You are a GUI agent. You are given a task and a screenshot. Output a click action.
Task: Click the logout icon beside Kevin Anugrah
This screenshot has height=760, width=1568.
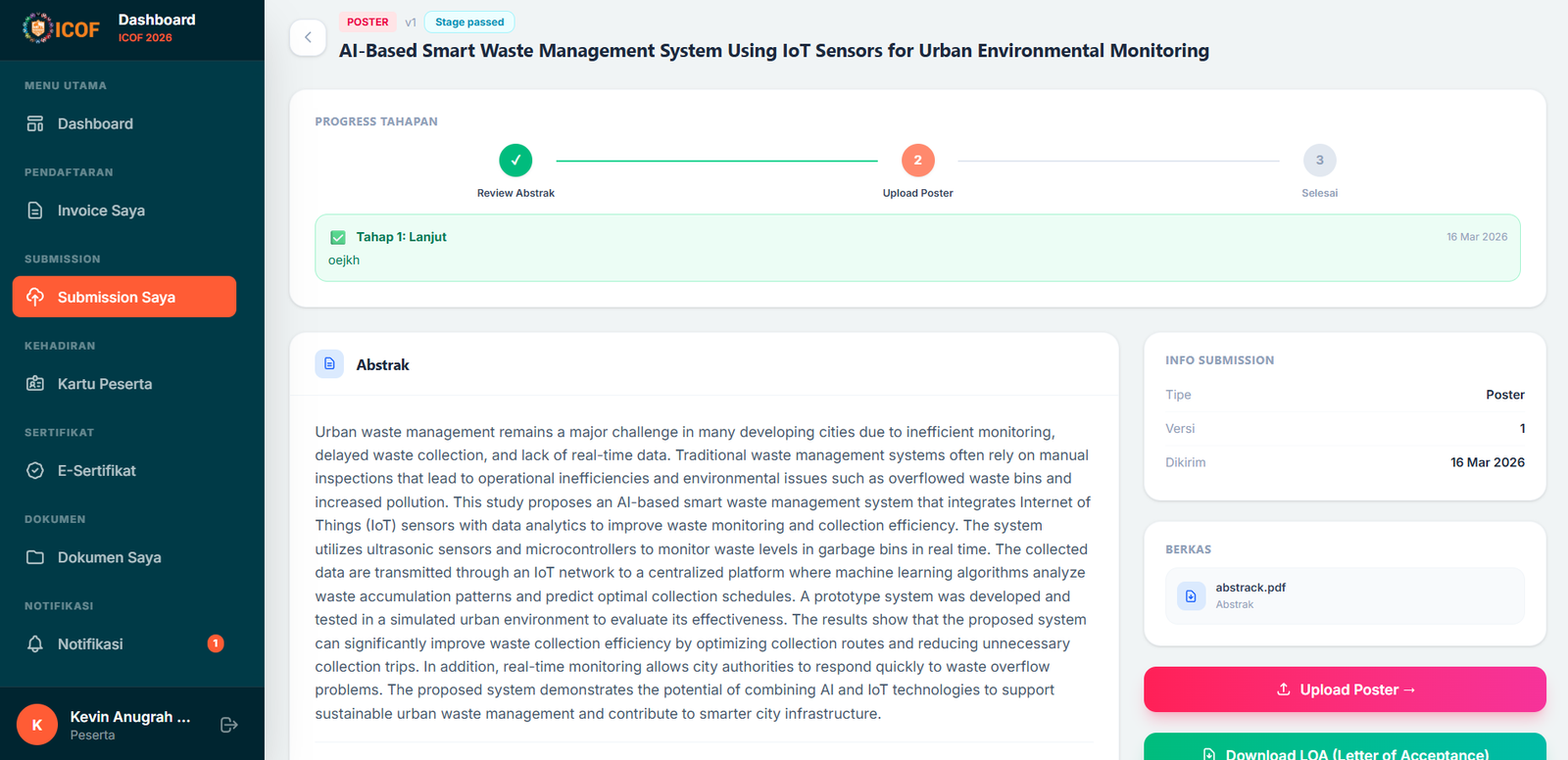pos(229,725)
